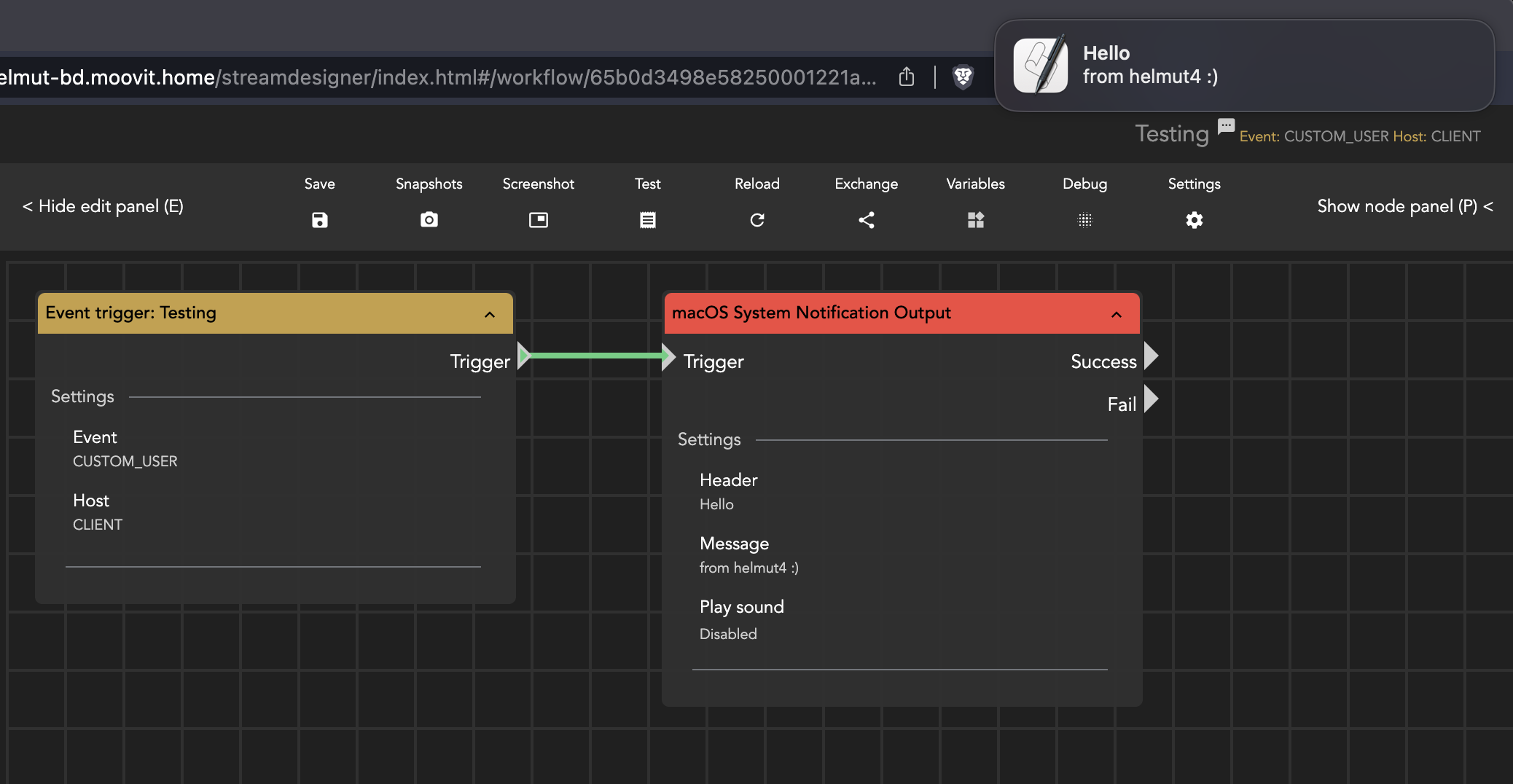Click the Success output connector arrow
The width and height of the screenshot is (1513, 784).
[x=1151, y=356]
